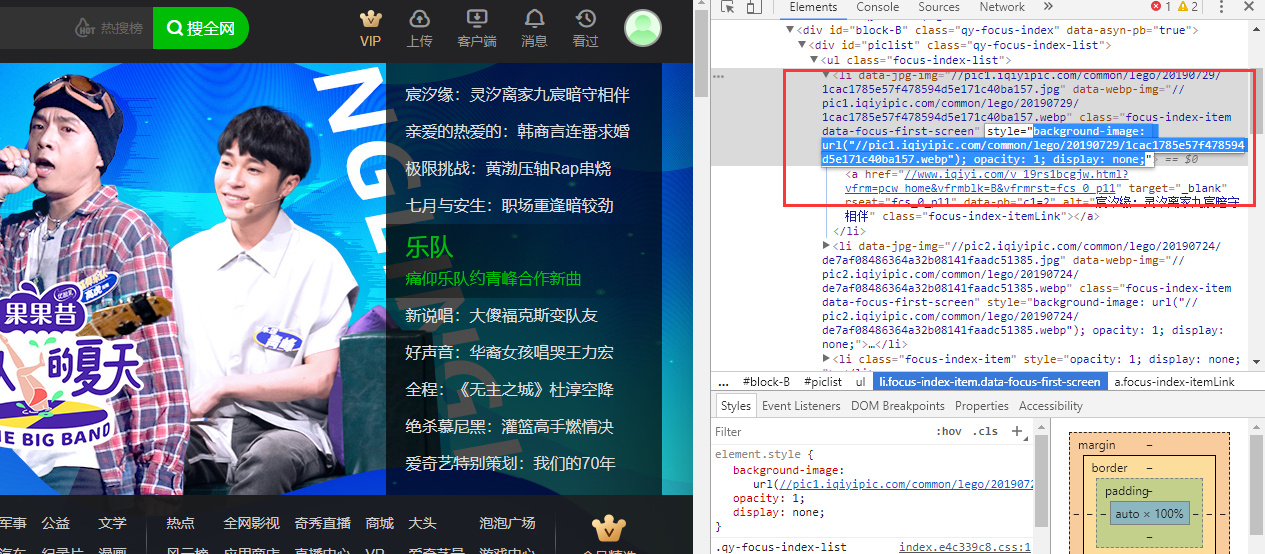Close the DevTools panel
The height and width of the screenshot is (554, 1265).
tap(1249, 7)
